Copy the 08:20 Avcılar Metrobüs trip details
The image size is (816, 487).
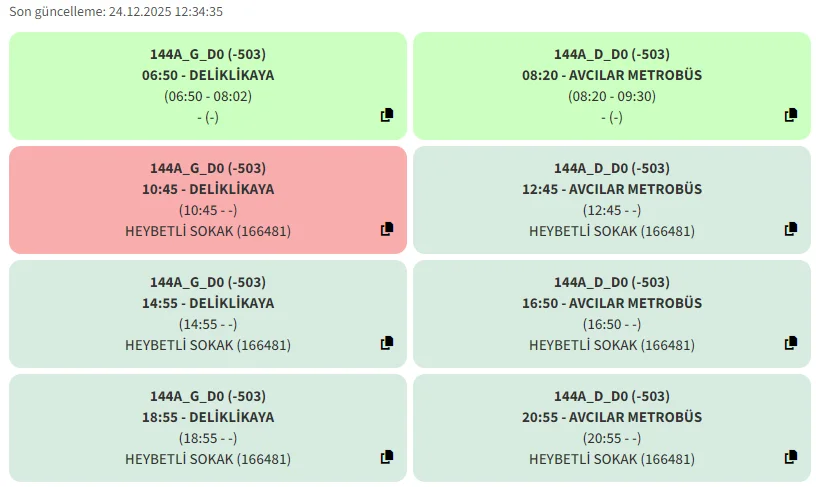point(791,115)
